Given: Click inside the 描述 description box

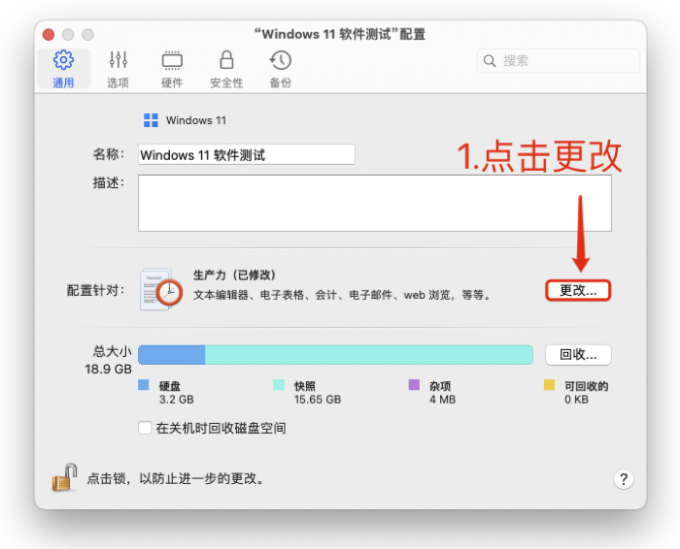Looking at the screenshot, I should pos(375,203).
